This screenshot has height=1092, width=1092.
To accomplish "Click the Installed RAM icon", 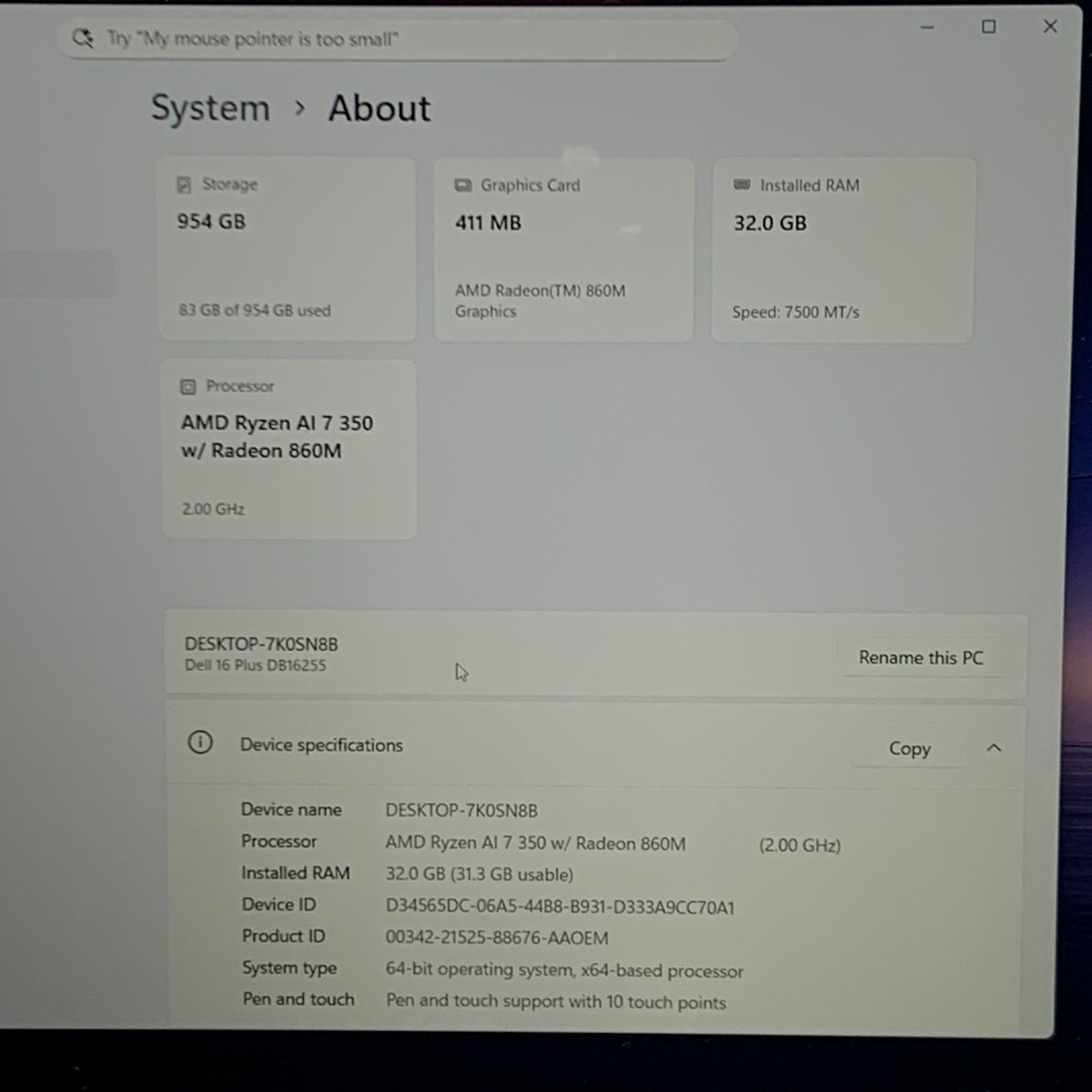I will click(x=741, y=184).
